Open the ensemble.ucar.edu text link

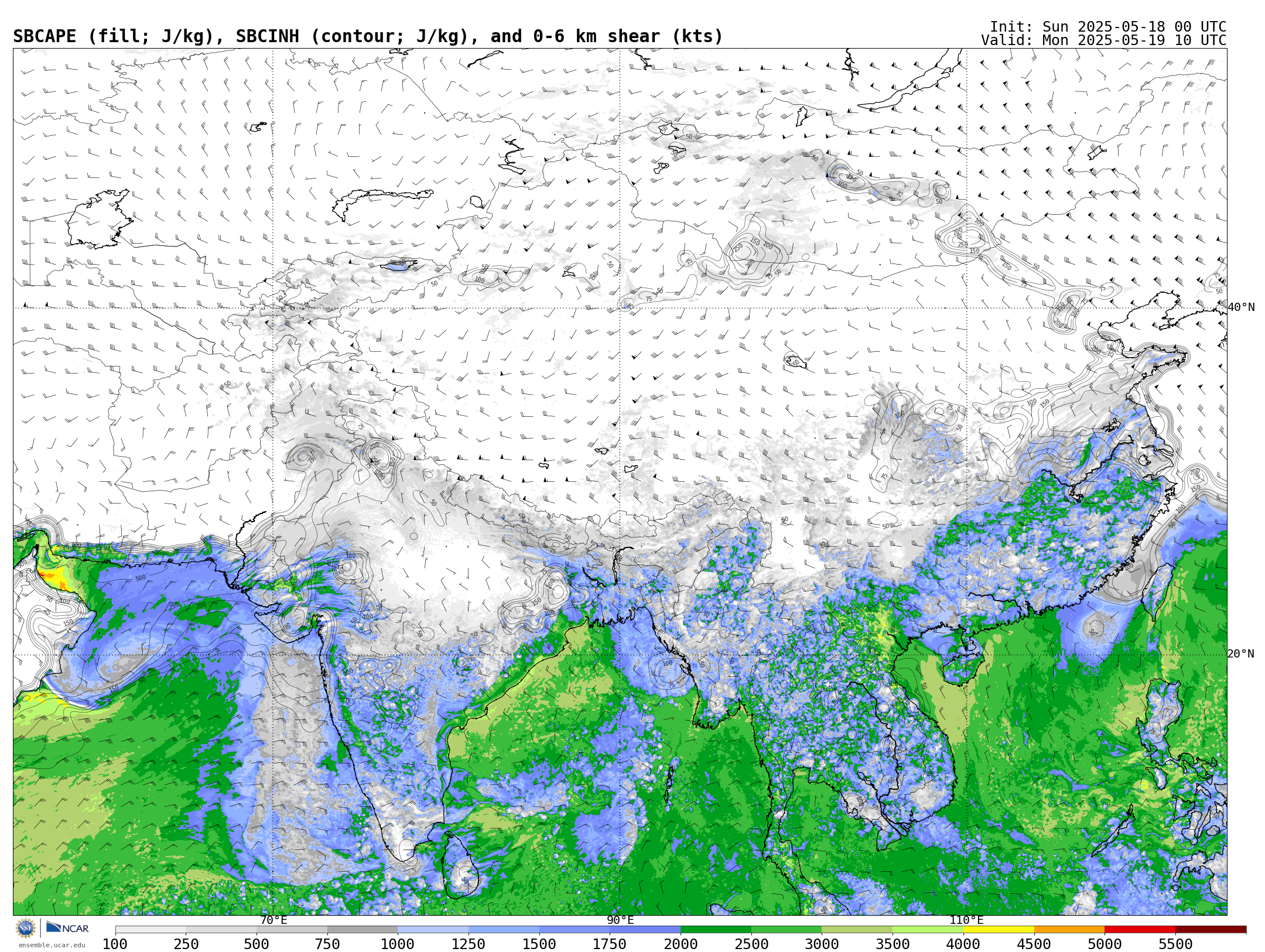pyautogui.click(x=52, y=945)
